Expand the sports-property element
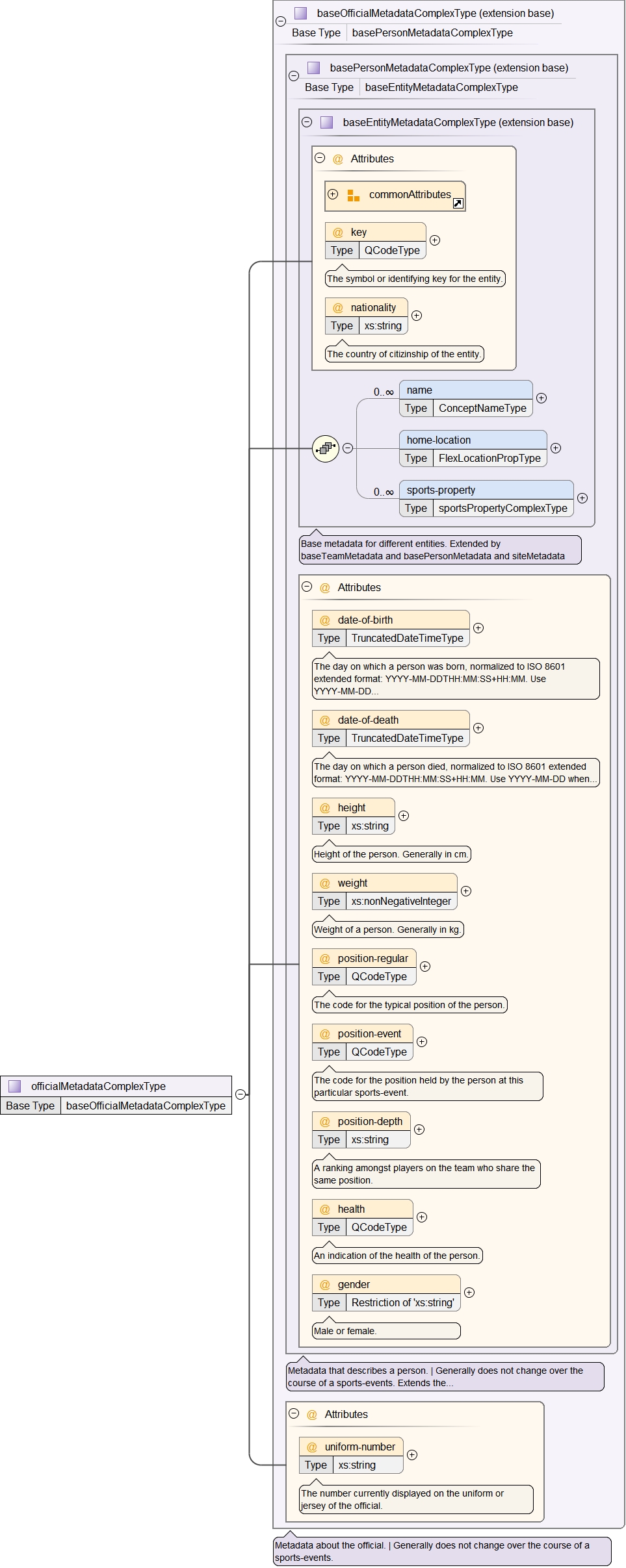 (x=582, y=498)
